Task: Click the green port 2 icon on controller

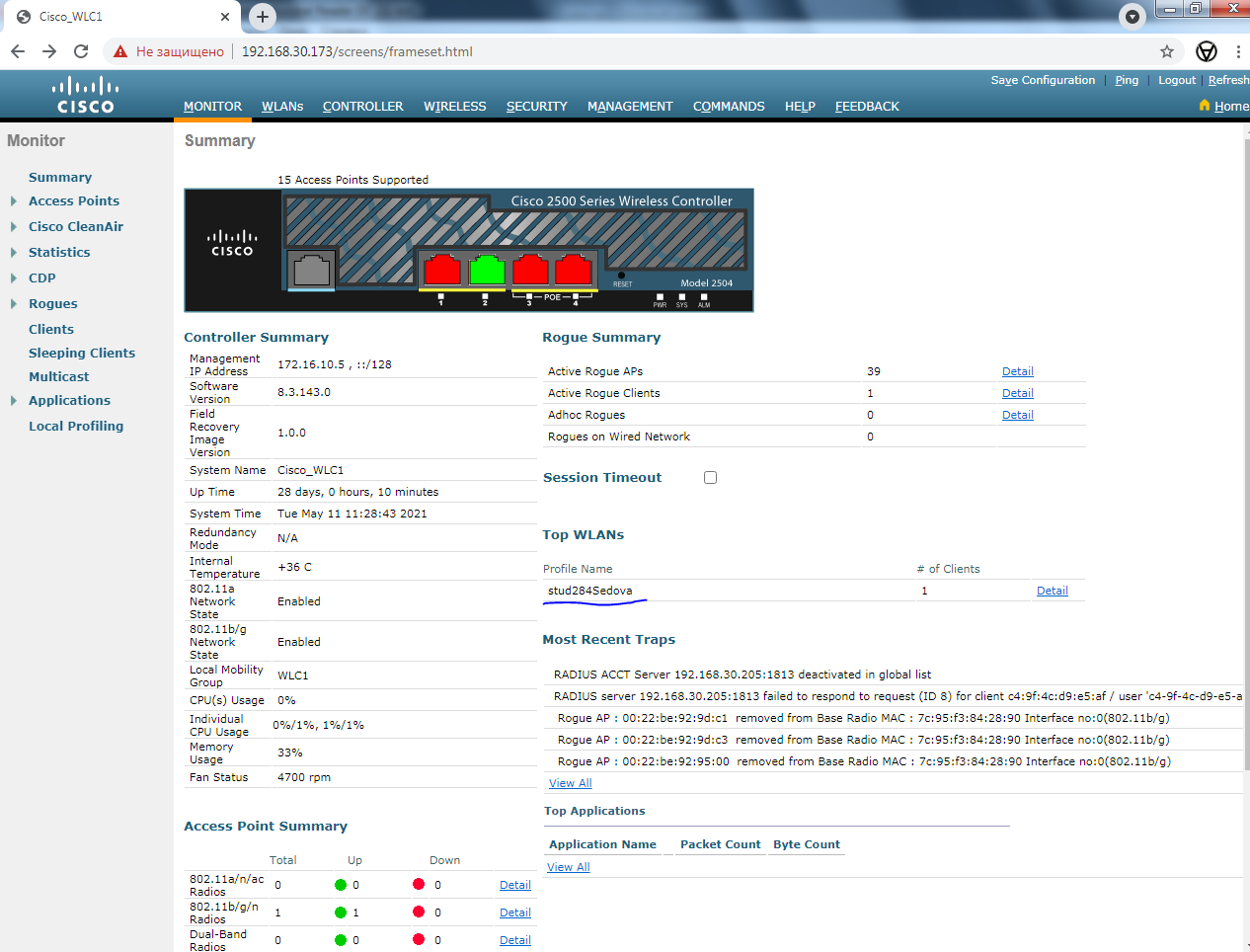Action: coord(487,269)
